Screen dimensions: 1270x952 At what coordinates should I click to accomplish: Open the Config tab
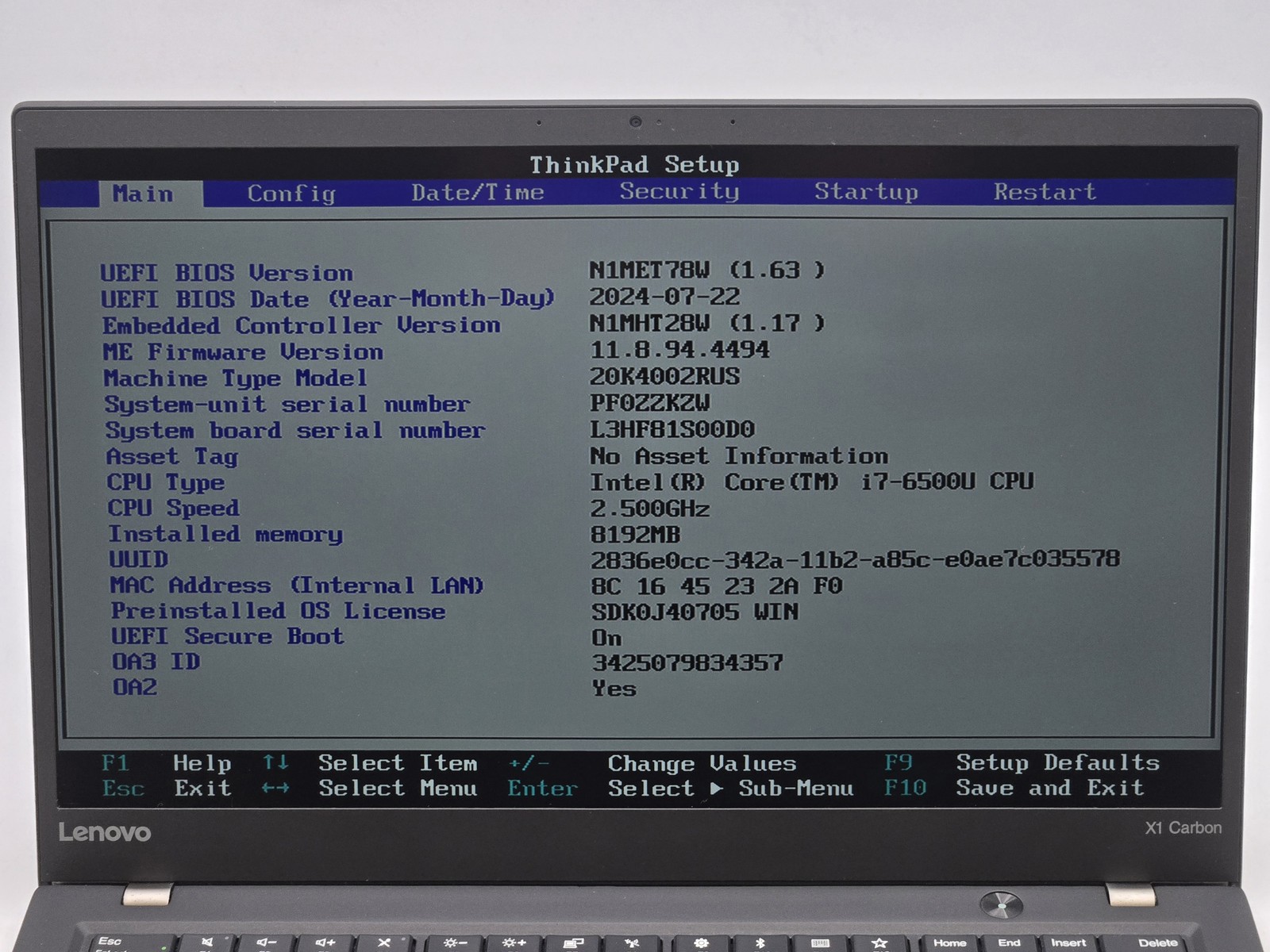tap(291, 194)
